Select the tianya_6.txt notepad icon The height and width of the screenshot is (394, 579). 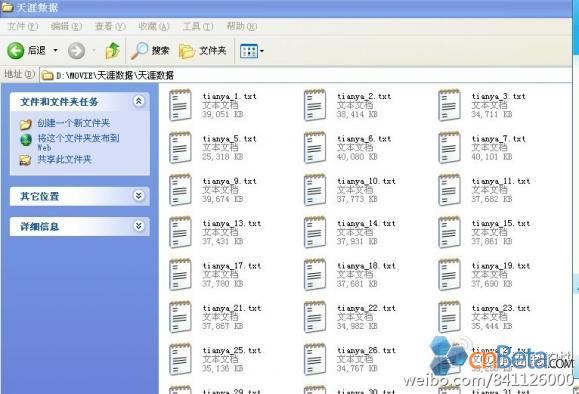pos(315,148)
